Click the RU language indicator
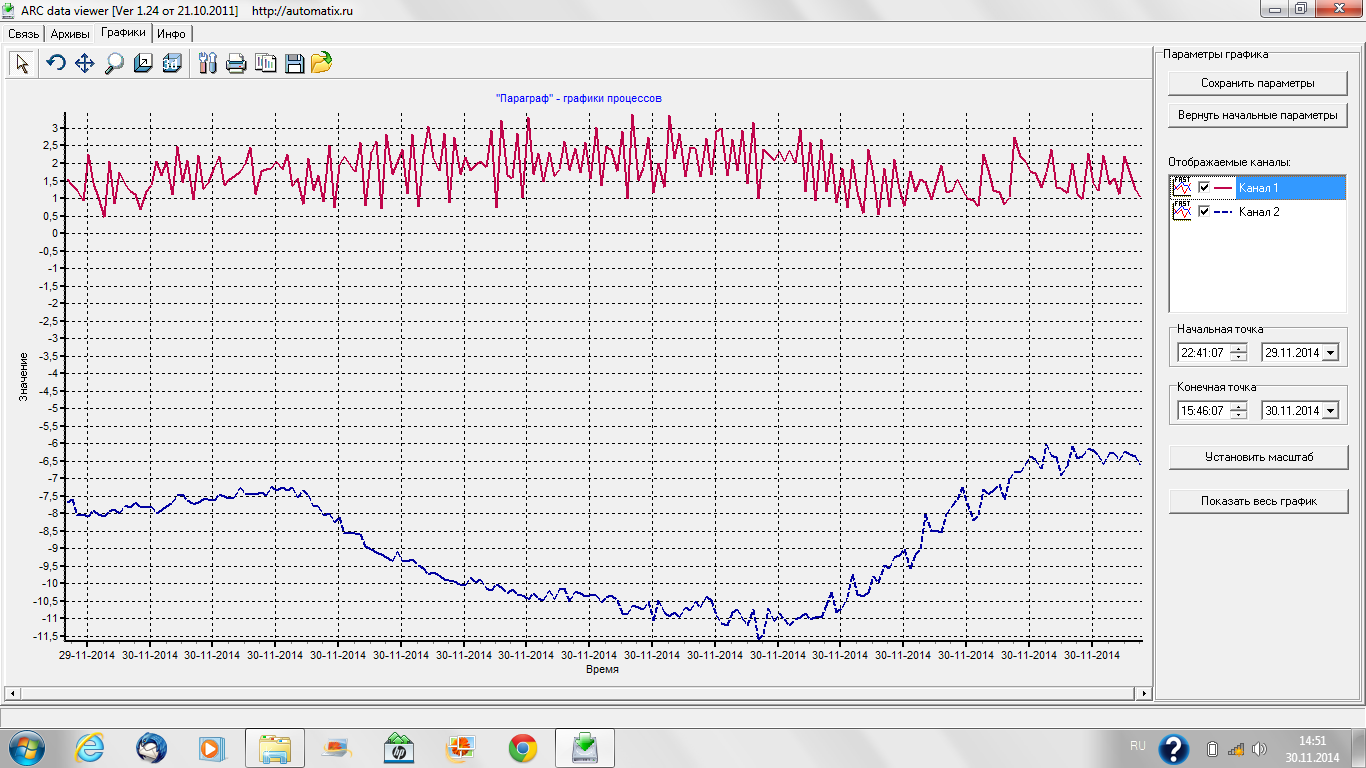The height and width of the screenshot is (768, 1366). coord(1138,746)
